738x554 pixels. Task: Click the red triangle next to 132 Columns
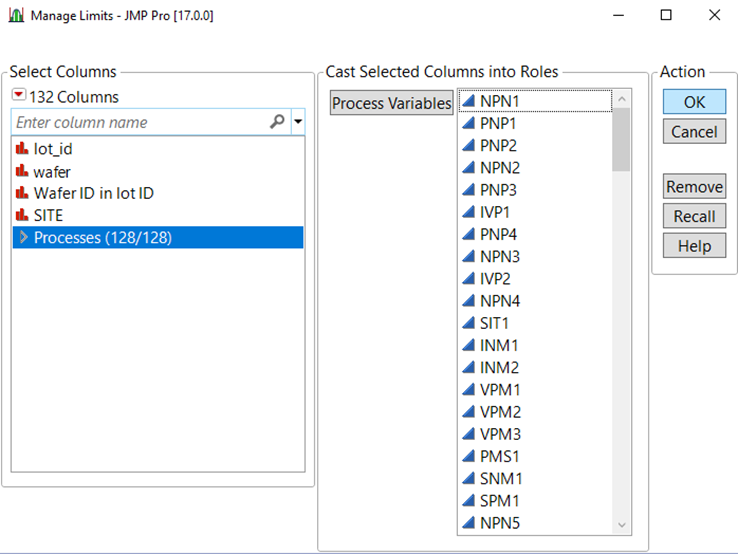pyautogui.click(x=19, y=96)
